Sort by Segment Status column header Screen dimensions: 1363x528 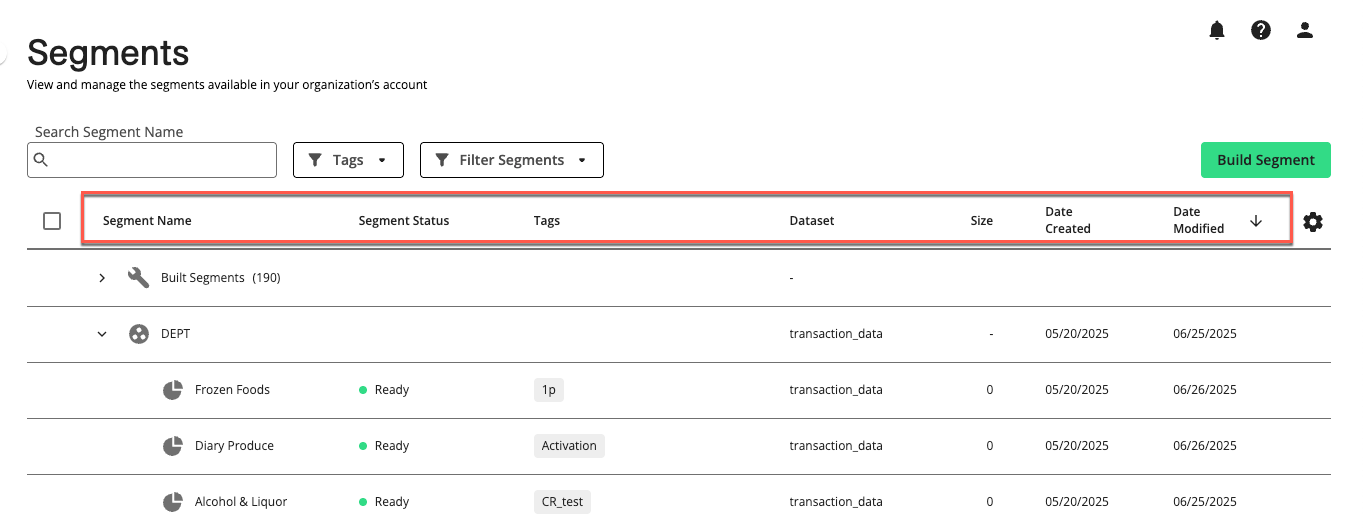coord(404,221)
